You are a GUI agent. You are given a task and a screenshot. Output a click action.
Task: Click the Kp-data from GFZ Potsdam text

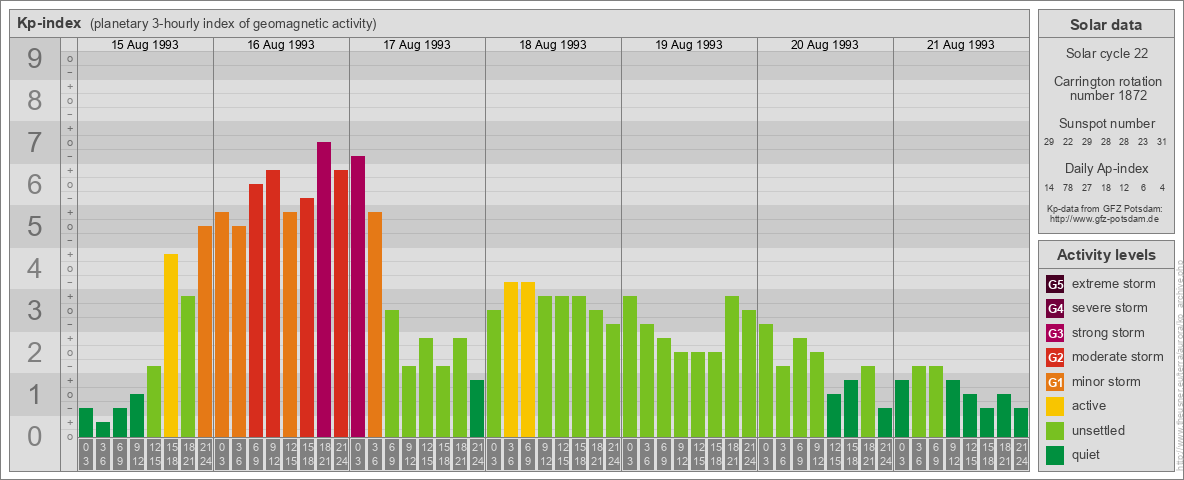(x=1105, y=209)
